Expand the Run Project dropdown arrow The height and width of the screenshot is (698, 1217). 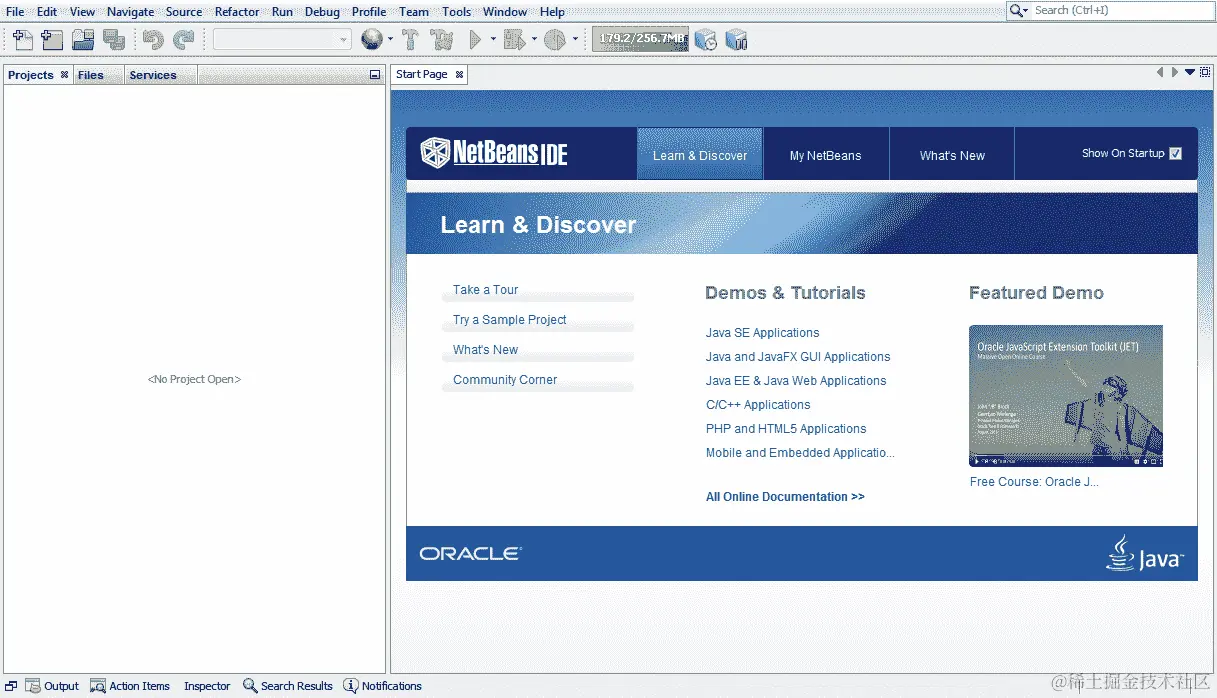[493, 40]
